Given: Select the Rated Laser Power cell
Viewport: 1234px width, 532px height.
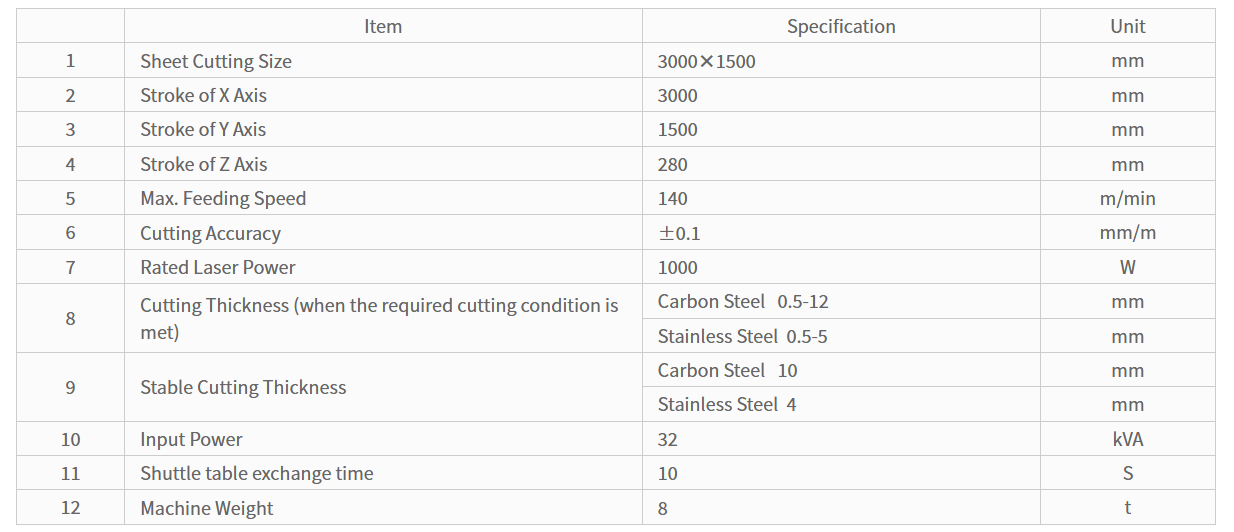Looking at the screenshot, I should click(383, 267).
